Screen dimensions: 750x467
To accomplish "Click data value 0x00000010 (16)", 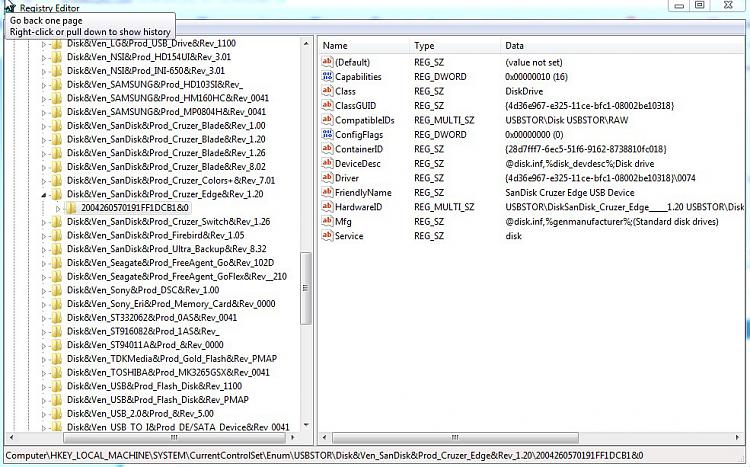I will (x=536, y=77).
